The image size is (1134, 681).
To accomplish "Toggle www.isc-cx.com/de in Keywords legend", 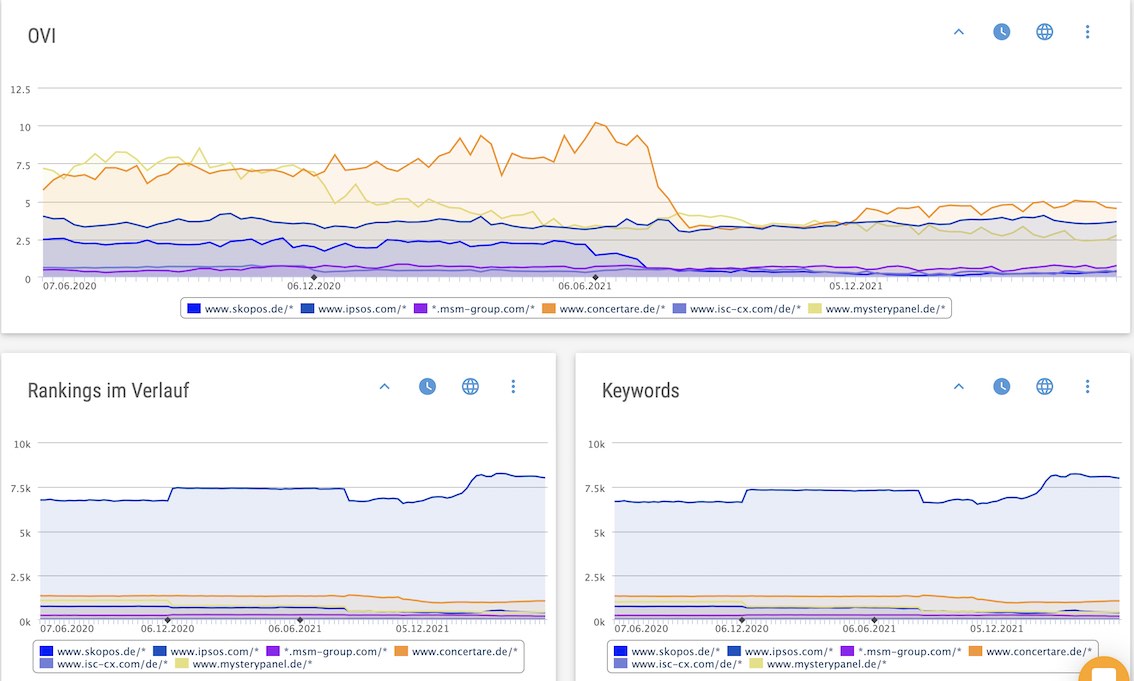I will pyautogui.click(x=678, y=664).
